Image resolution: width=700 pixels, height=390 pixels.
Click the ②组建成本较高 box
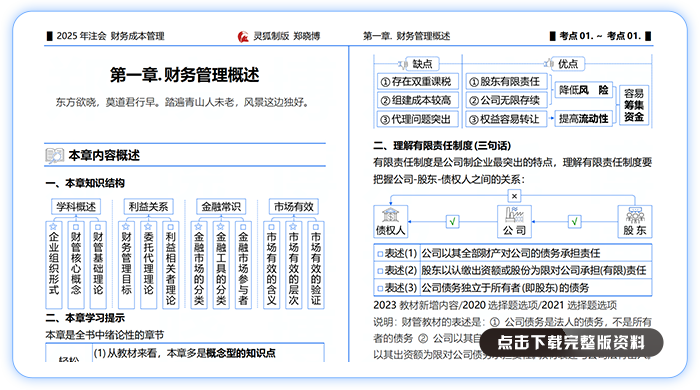coord(418,100)
